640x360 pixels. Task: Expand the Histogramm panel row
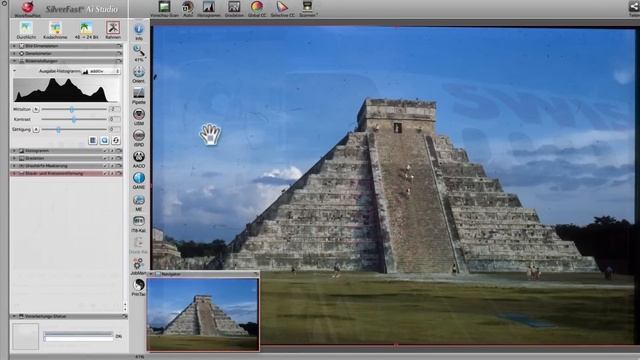tap(14, 151)
